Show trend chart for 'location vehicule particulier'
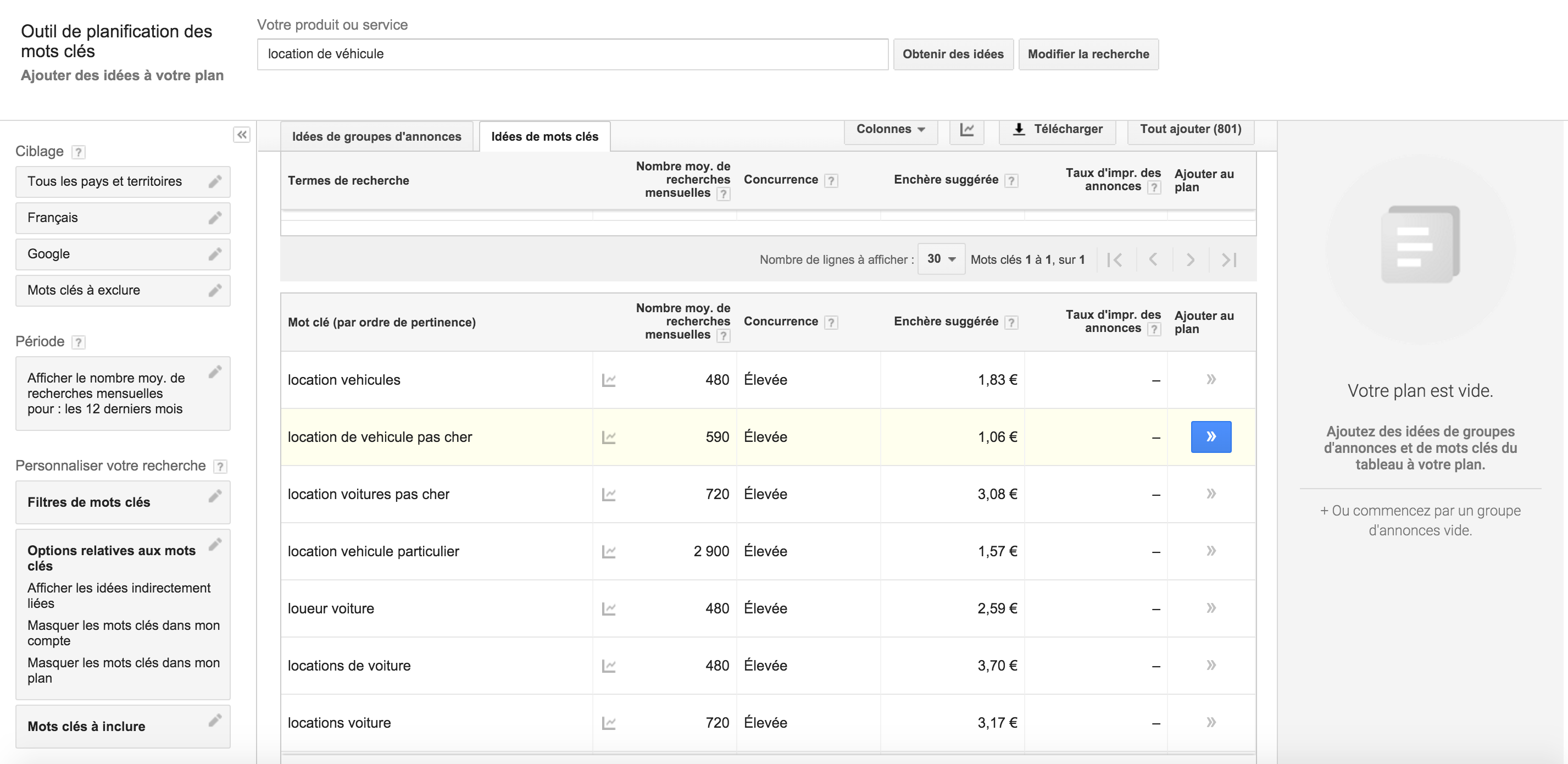Screen dimensions: 1568x764 pyautogui.click(x=609, y=552)
